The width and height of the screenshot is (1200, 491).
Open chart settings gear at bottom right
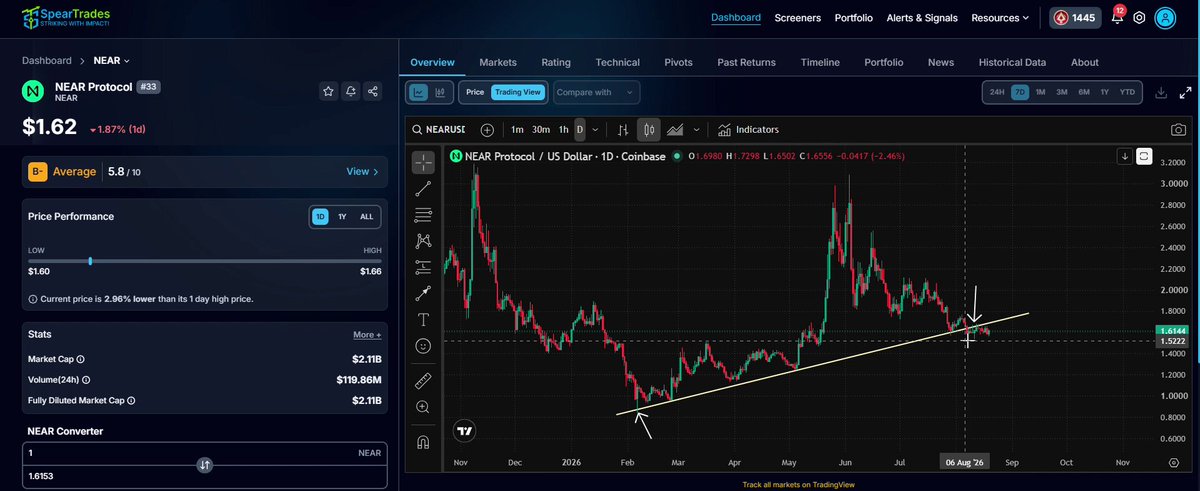(x=1173, y=463)
